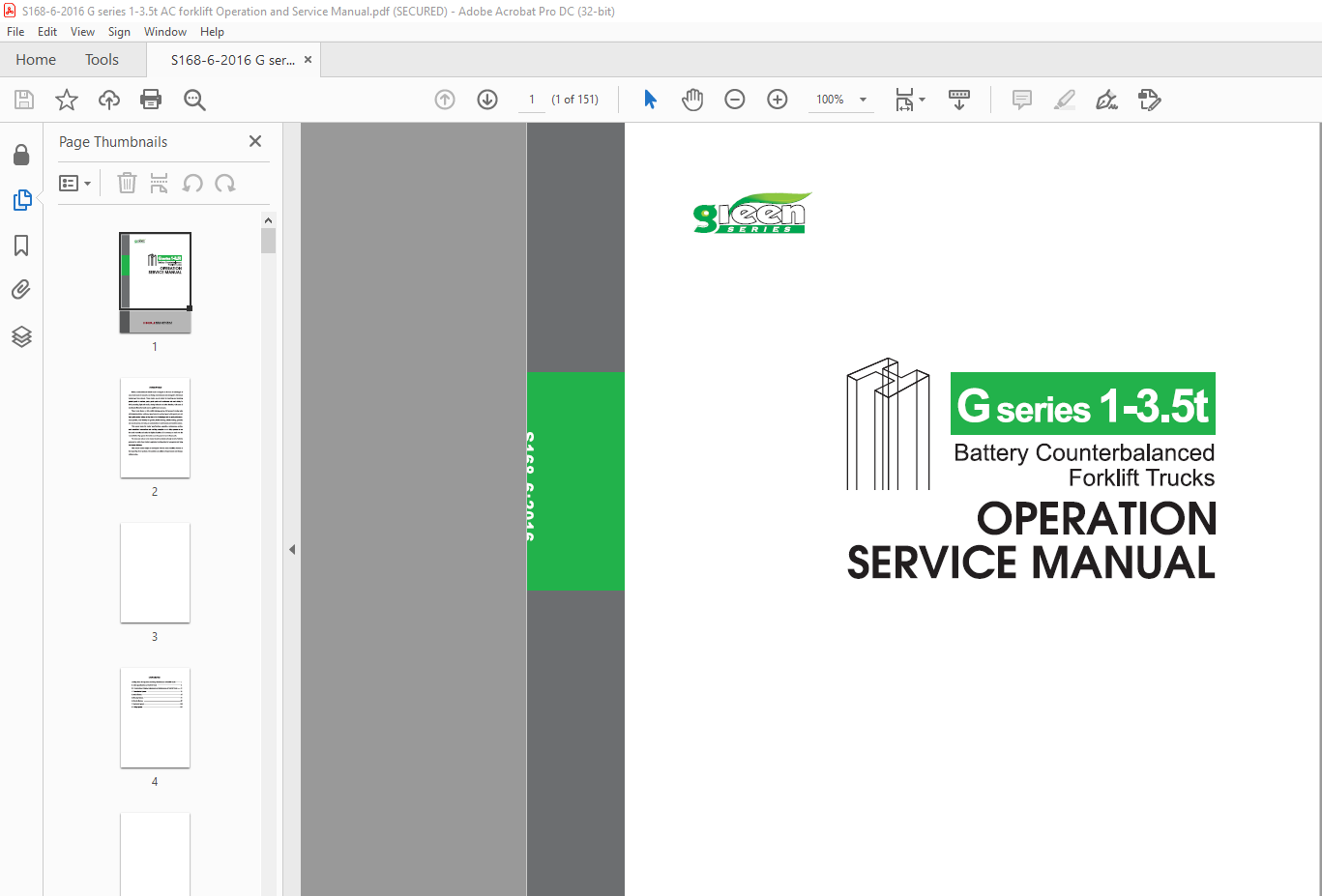Zoom in with plus button

(778, 100)
